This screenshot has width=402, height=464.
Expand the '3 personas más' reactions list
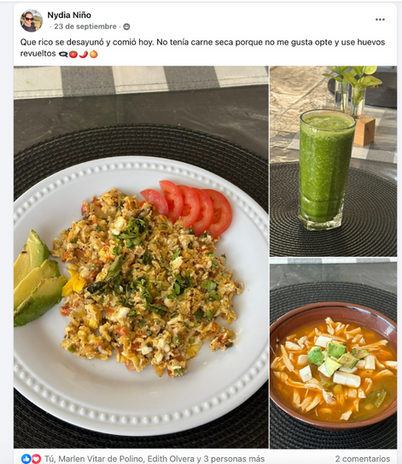pos(234,459)
